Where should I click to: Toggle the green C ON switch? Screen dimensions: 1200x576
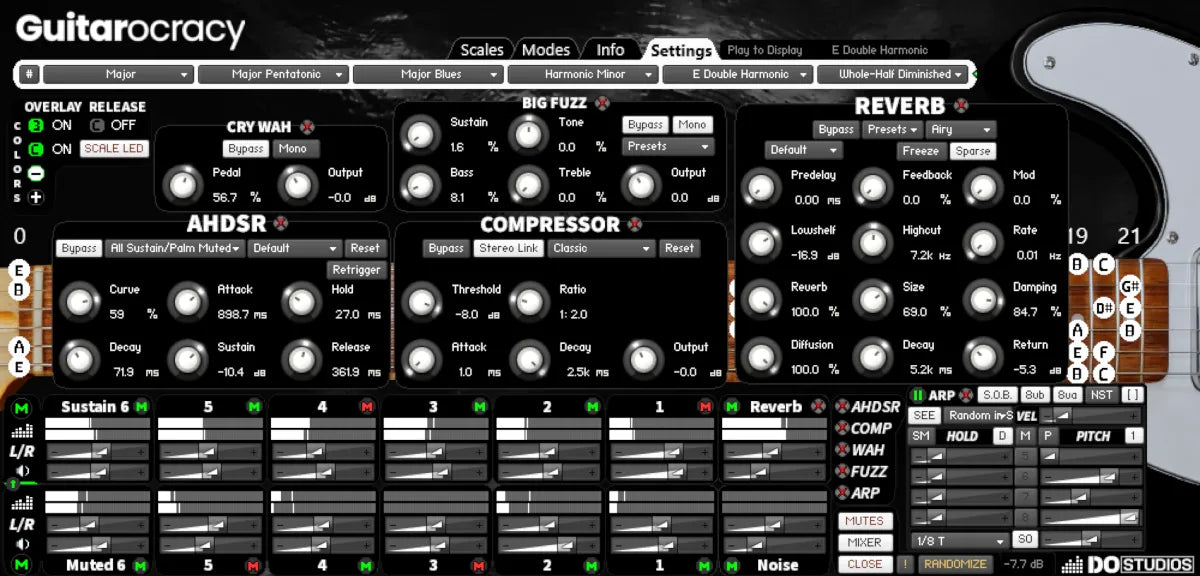click(36, 149)
